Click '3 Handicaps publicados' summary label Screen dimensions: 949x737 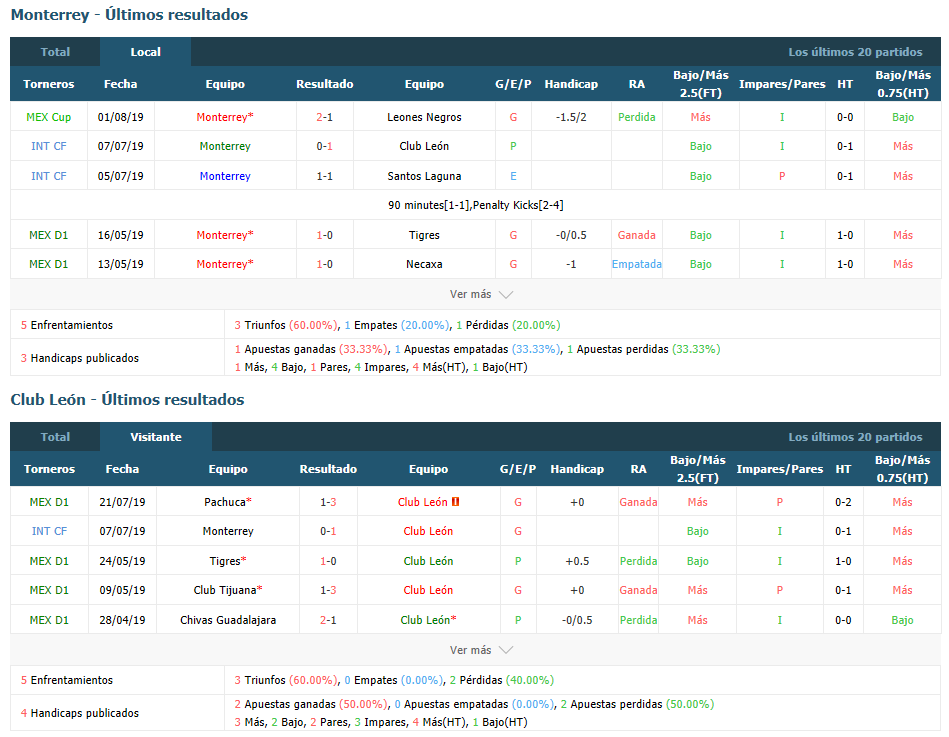(x=80, y=358)
